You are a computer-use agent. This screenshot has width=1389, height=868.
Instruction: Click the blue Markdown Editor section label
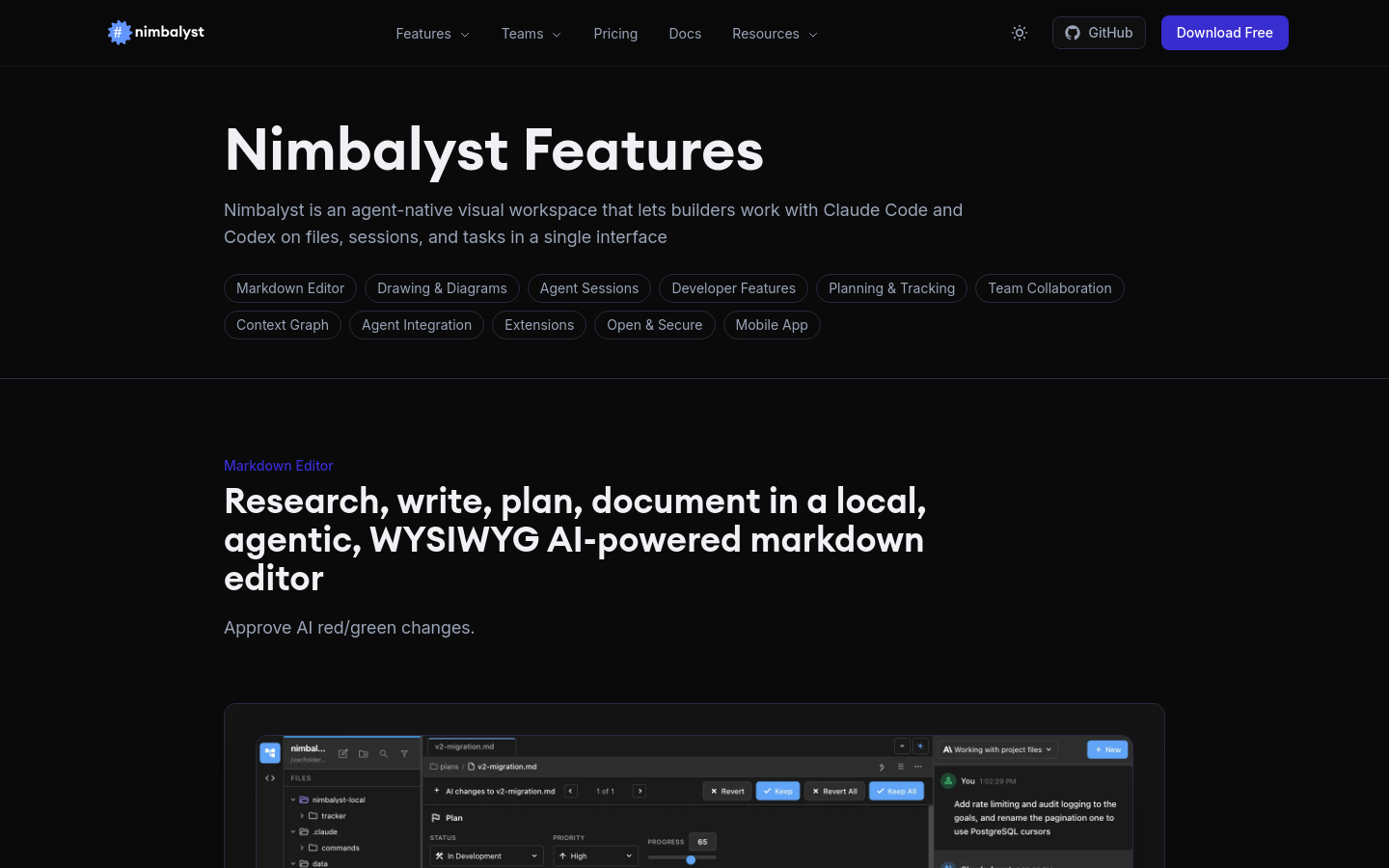[279, 466]
